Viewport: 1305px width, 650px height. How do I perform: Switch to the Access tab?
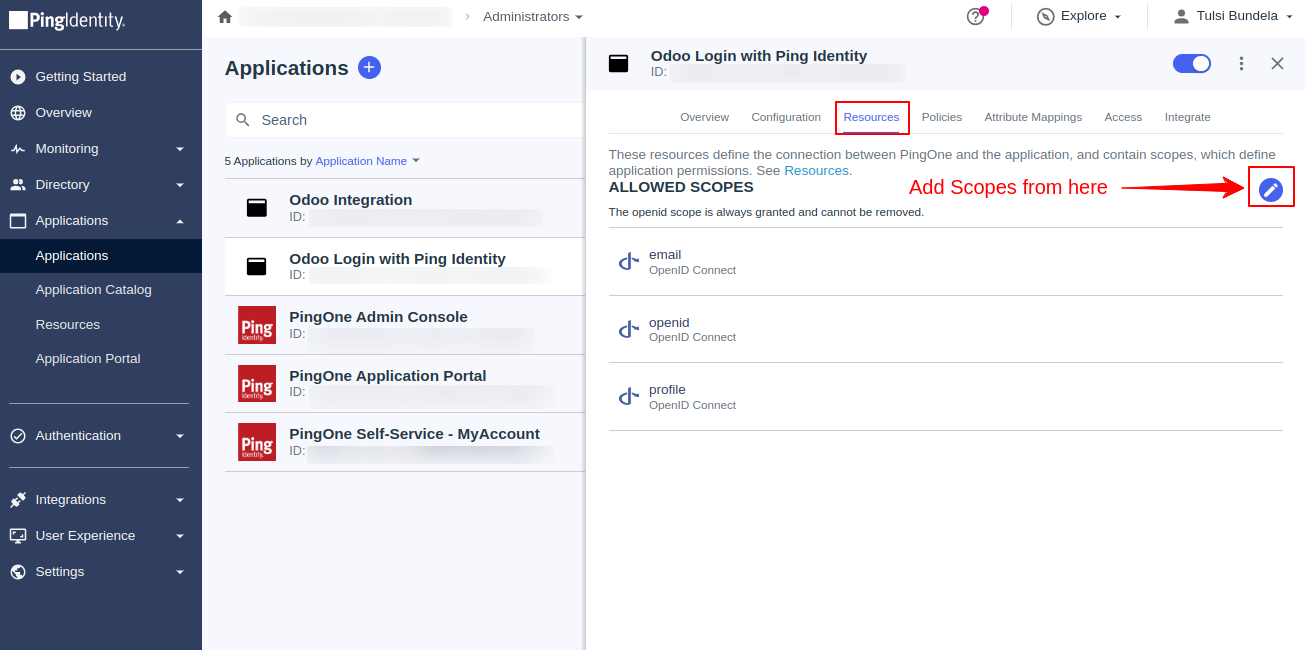1123,117
